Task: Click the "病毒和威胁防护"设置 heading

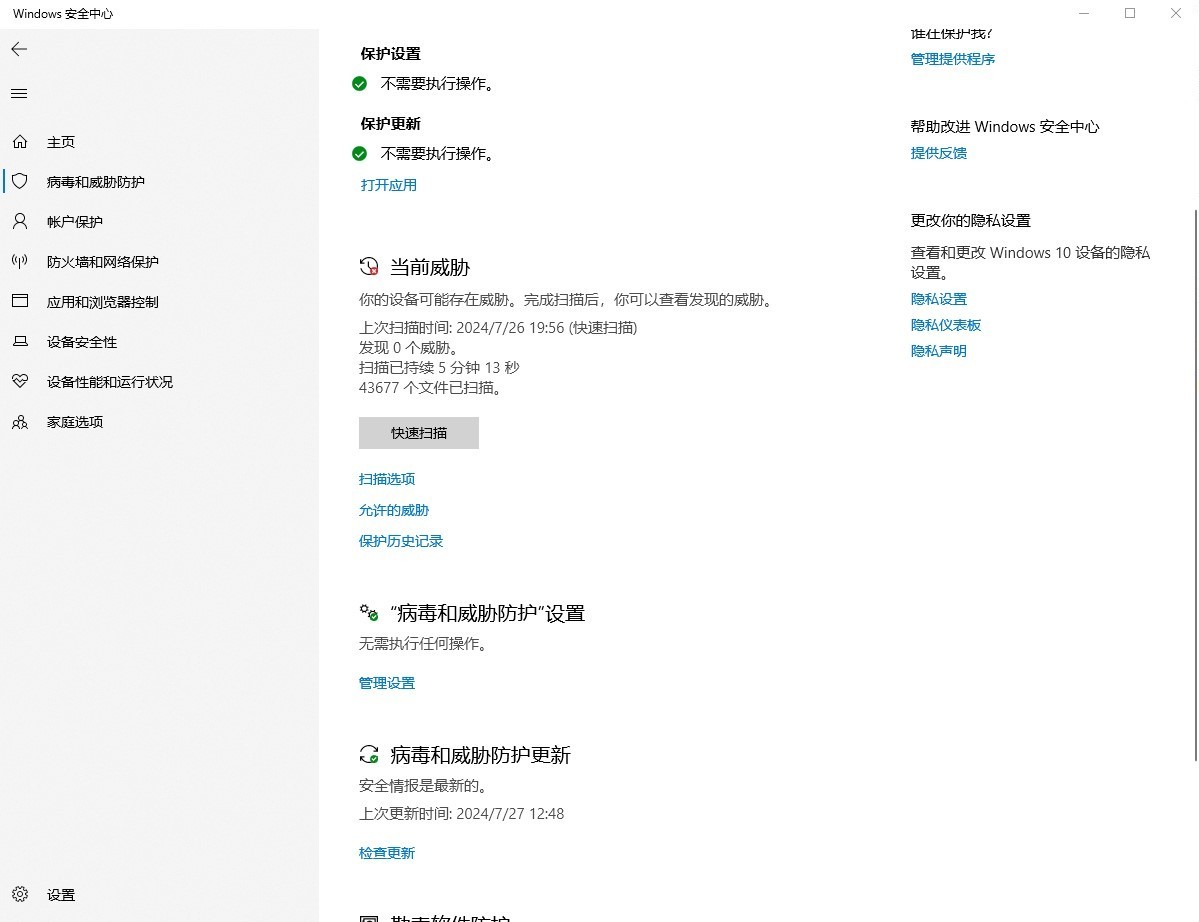Action: coord(488,613)
